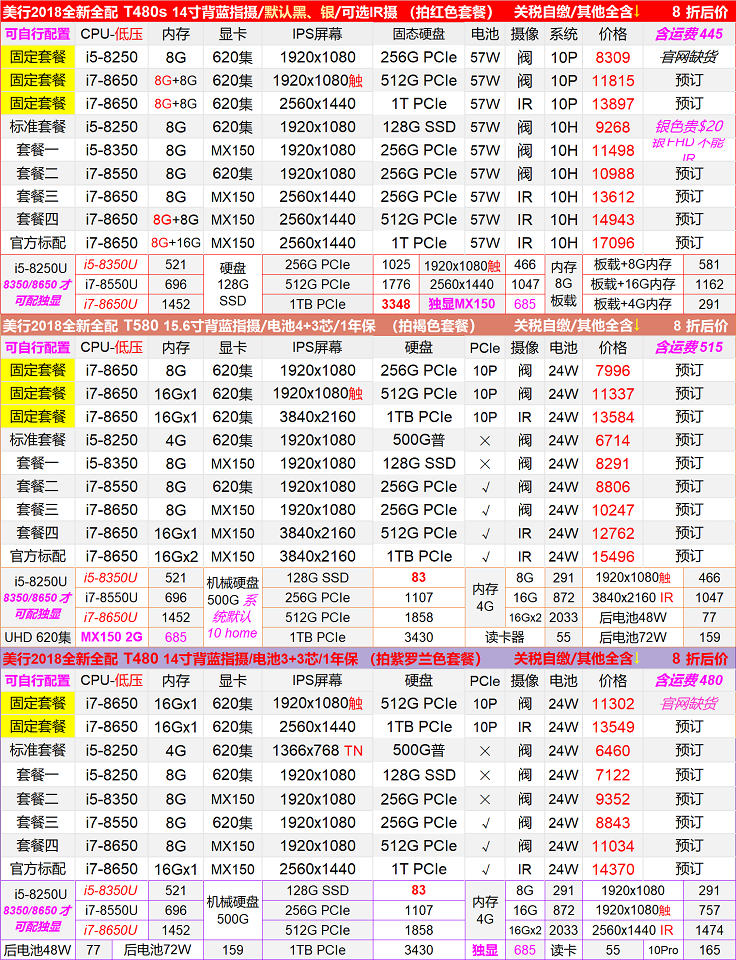This screenshot has height=960, width=736.
Task: Click price 10988
Action: pyautogui.click(x=612, y=174)
